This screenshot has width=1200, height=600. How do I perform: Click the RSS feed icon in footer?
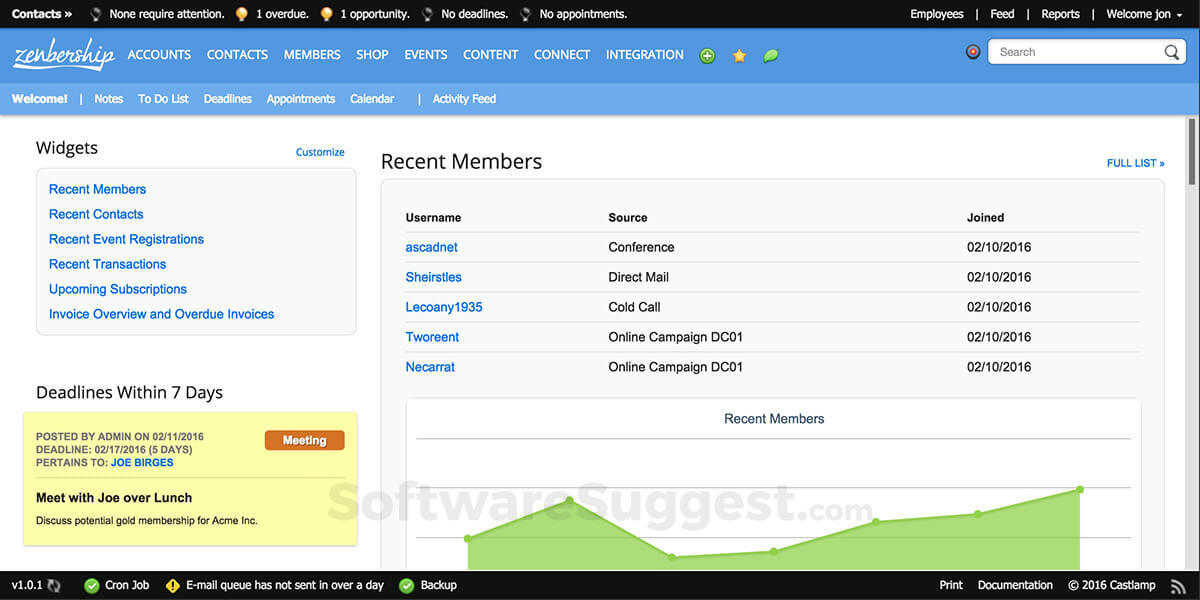[x=1178, y=586]
